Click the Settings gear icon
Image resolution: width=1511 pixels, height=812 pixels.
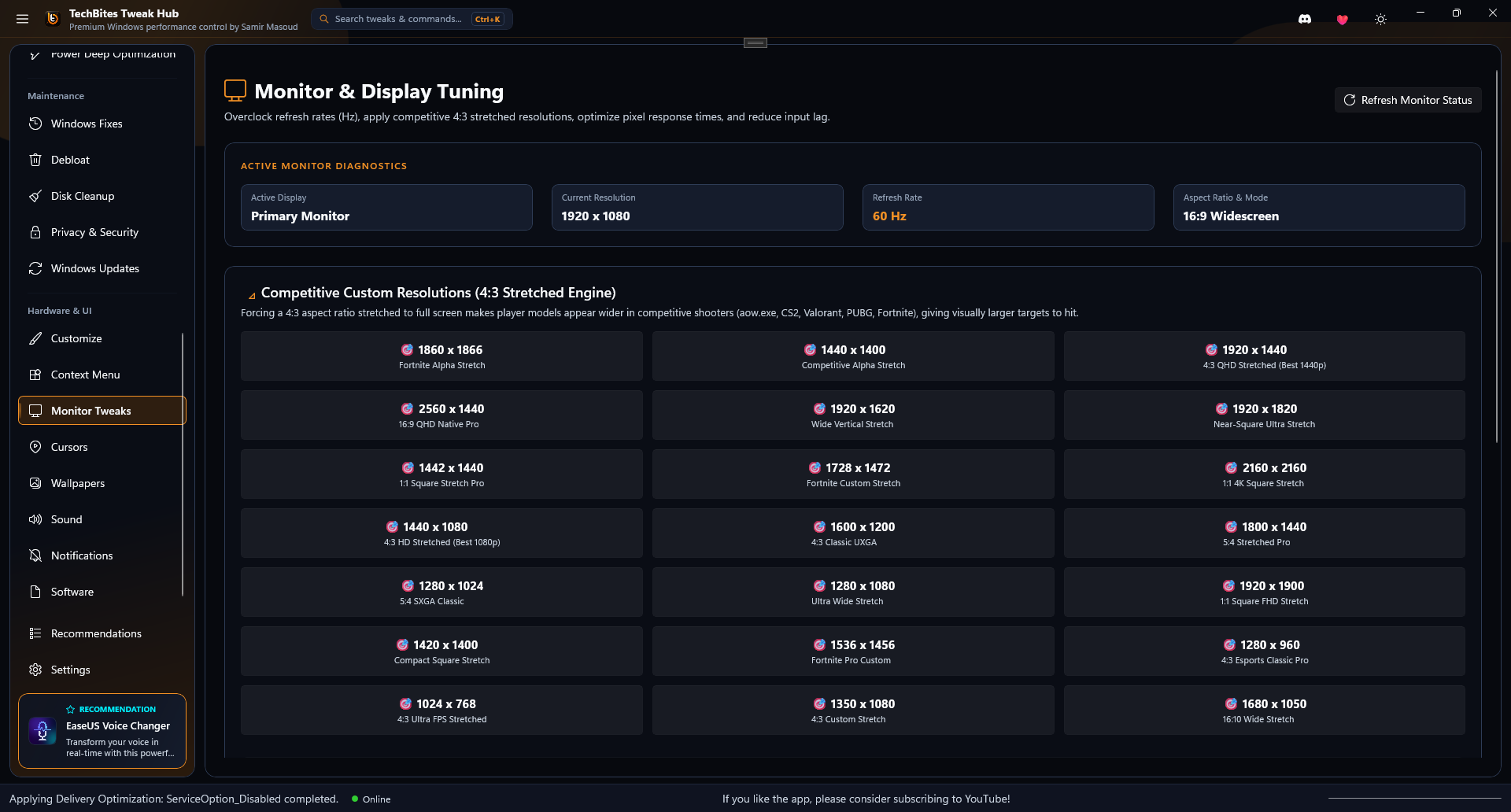tap(35, 670)
